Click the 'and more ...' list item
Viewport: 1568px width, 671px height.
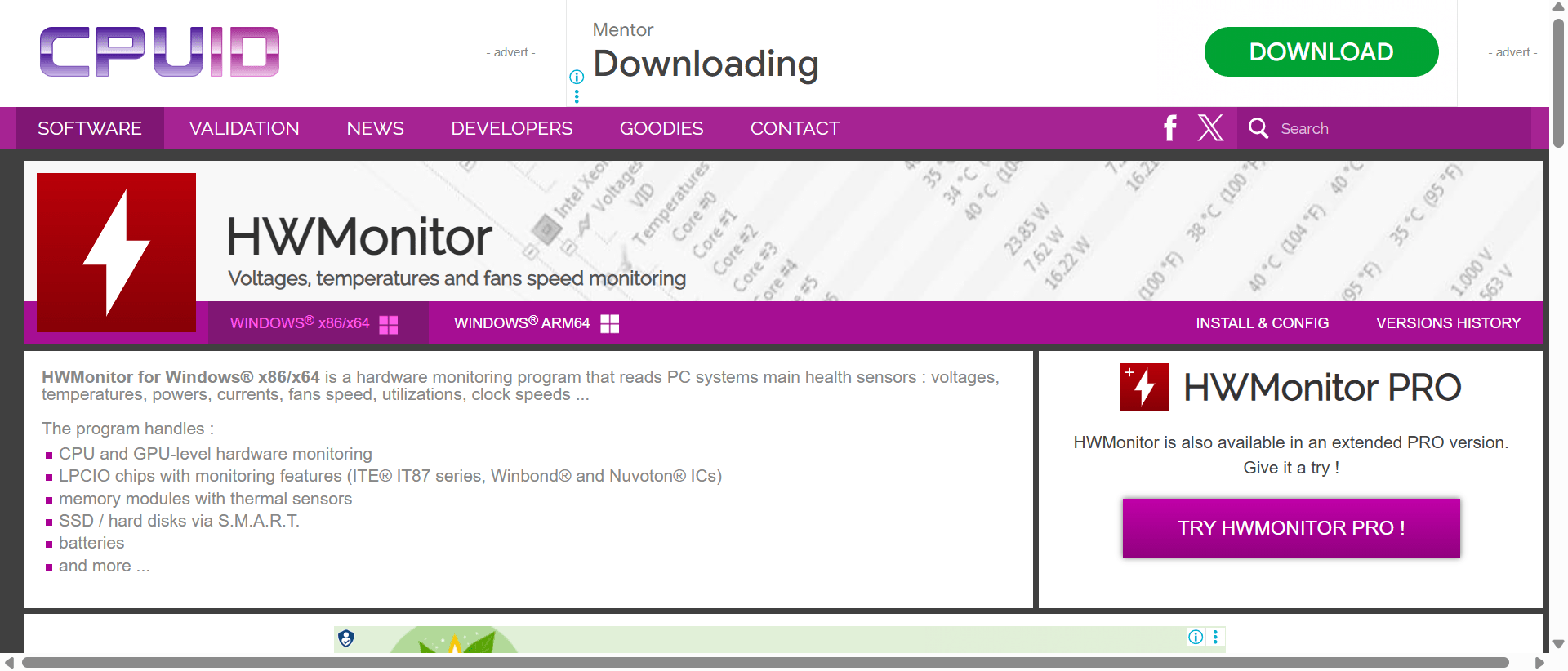[105, 566]
